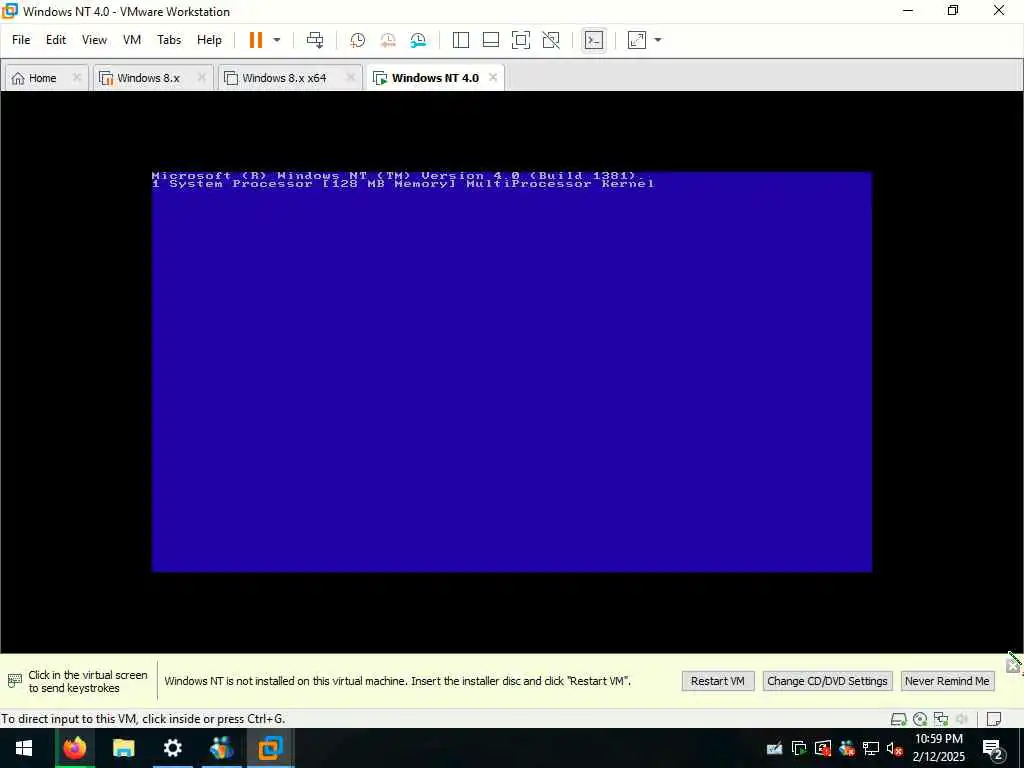Switch to the Windows 8.x x64 tab
The width and height of the screenshot is (1024, 768).
[x=284, y=78]
